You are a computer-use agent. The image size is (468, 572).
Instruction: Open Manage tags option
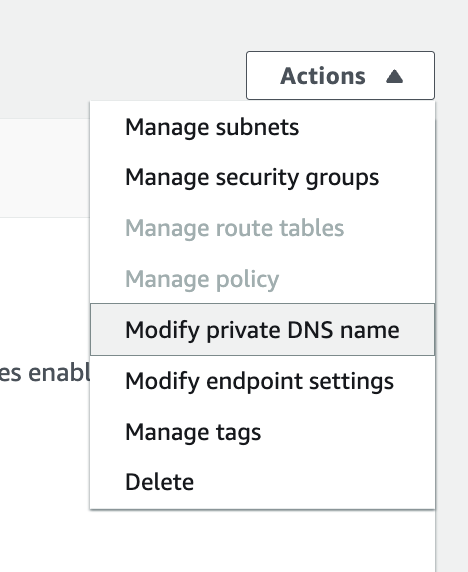(262, 432)
